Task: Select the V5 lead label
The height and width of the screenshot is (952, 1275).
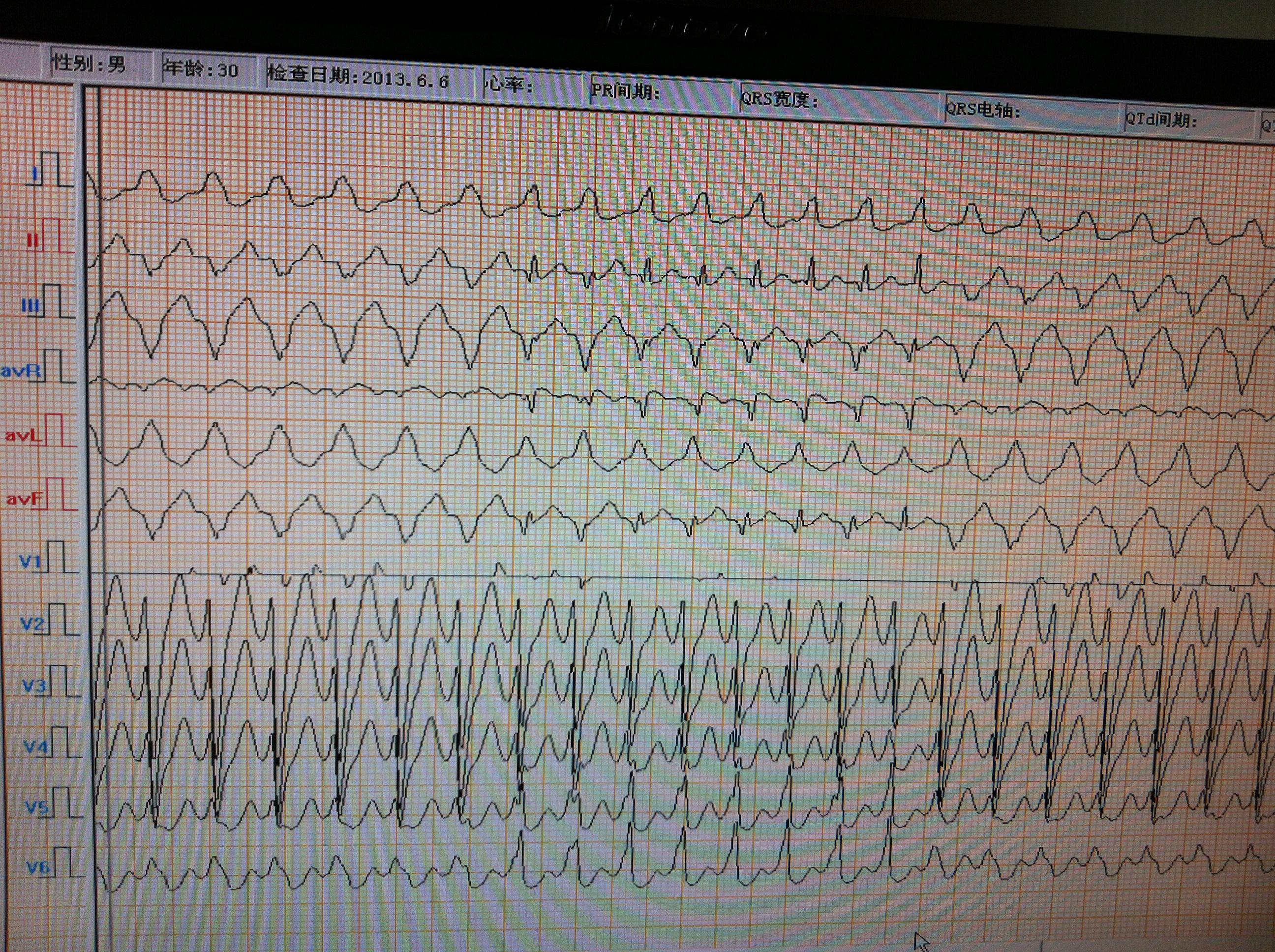Action: coord(37,807)
